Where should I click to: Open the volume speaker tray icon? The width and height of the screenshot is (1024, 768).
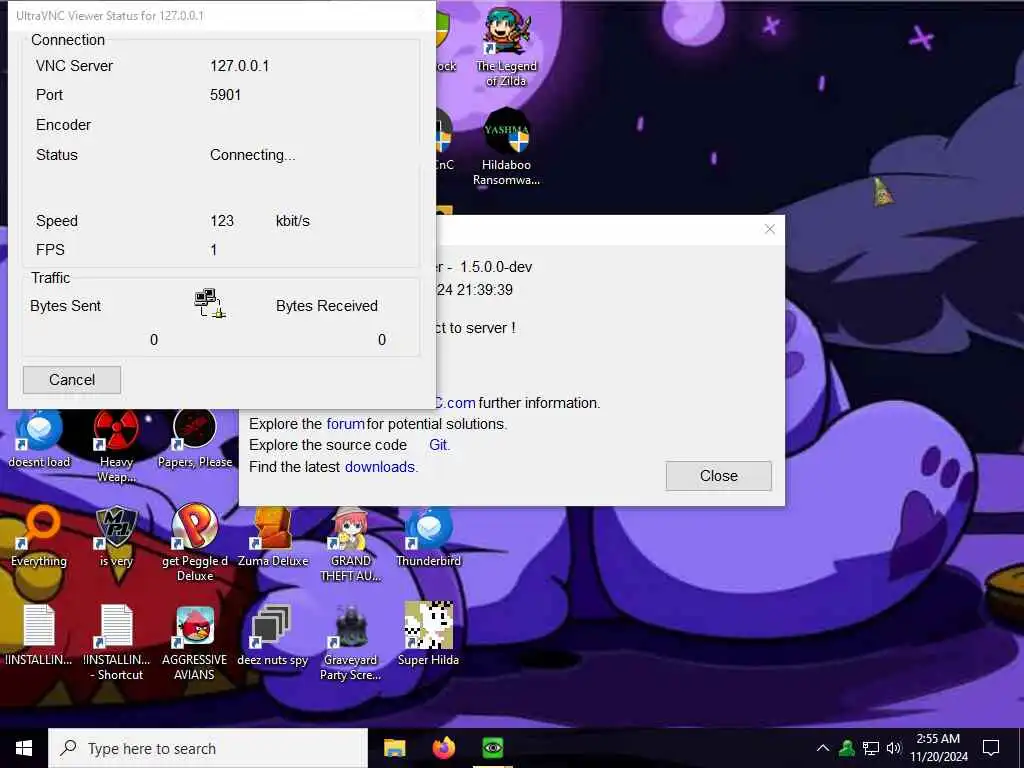point(893,748)
